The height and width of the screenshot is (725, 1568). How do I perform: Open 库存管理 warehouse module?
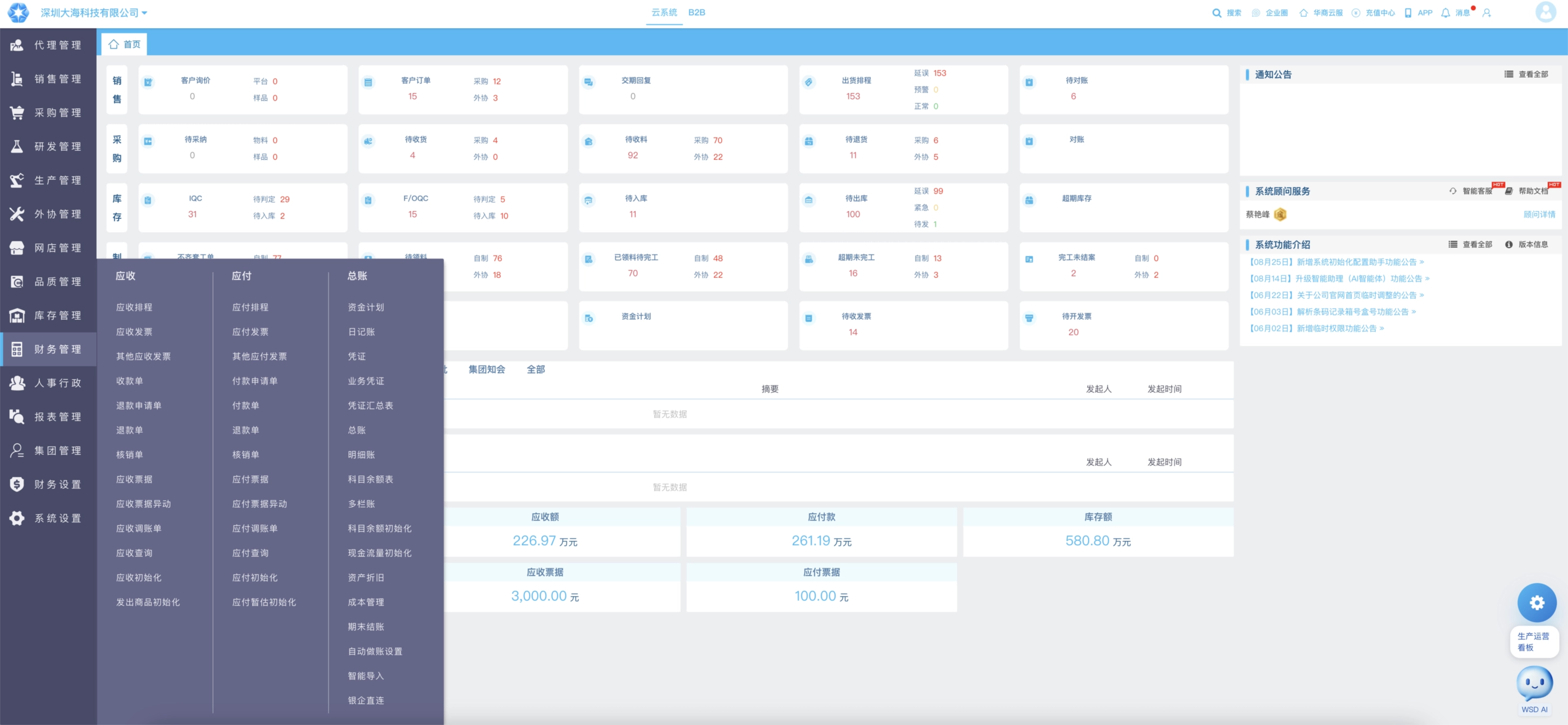48,315
